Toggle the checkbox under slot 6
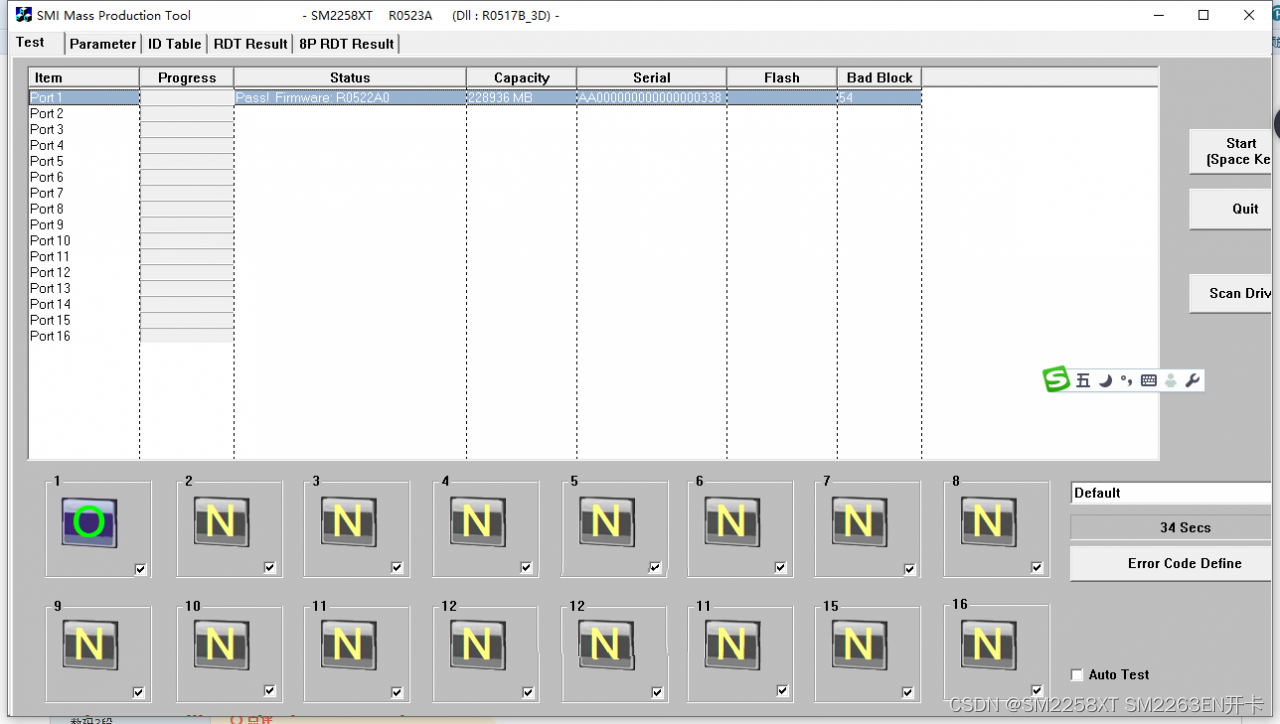 pos(780,568)
